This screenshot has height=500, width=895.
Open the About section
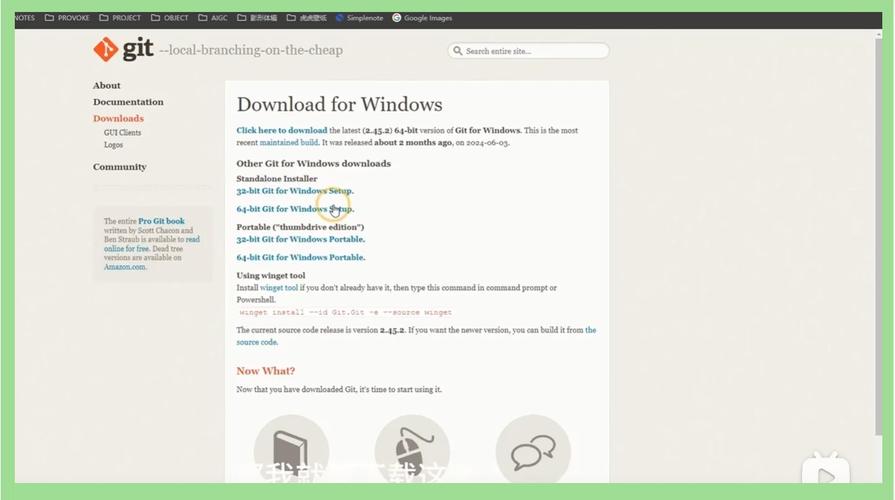pyautogui.click(x=107, y=86)
